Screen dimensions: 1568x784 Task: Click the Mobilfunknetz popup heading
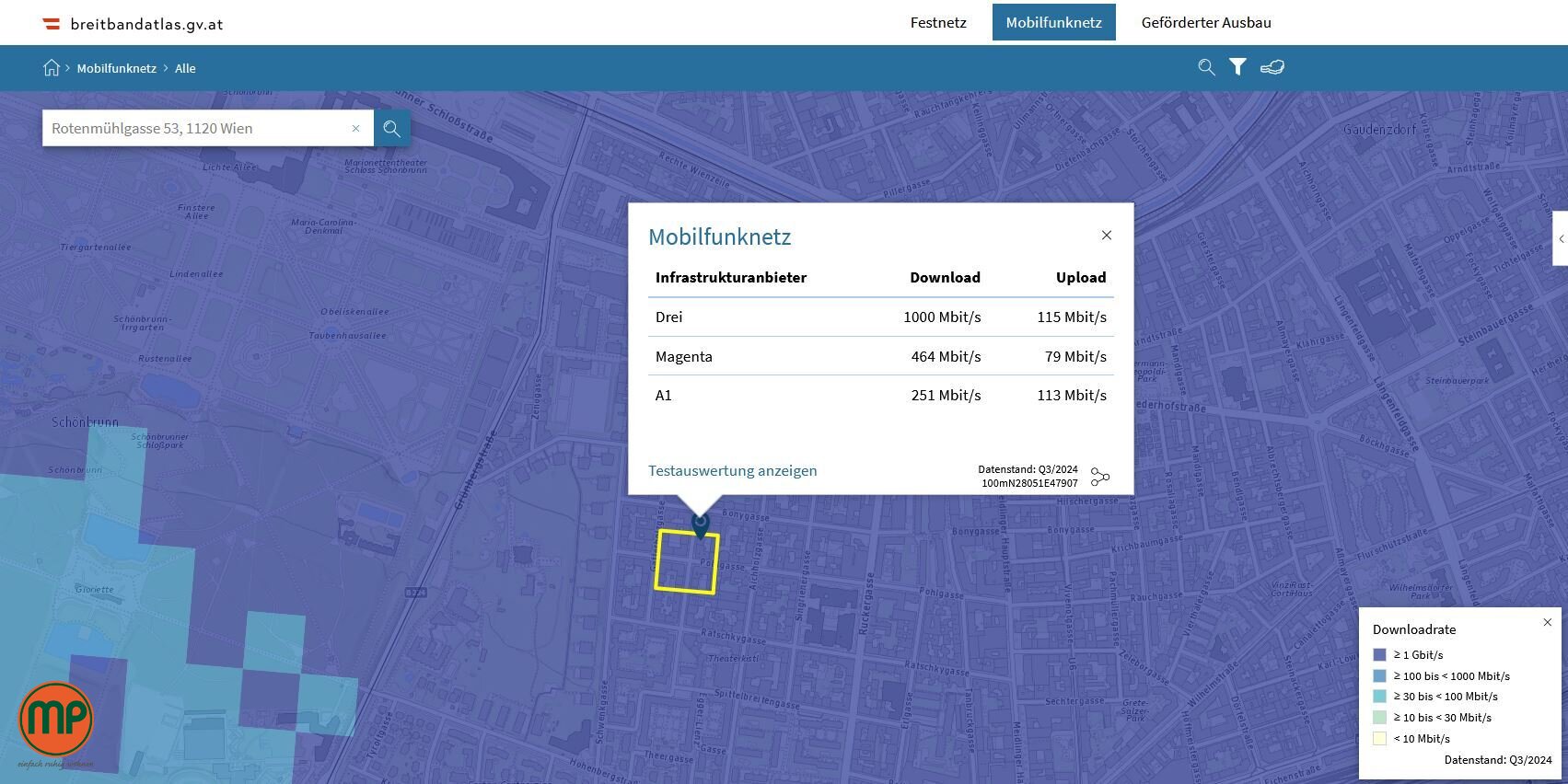tap(720, 236)
